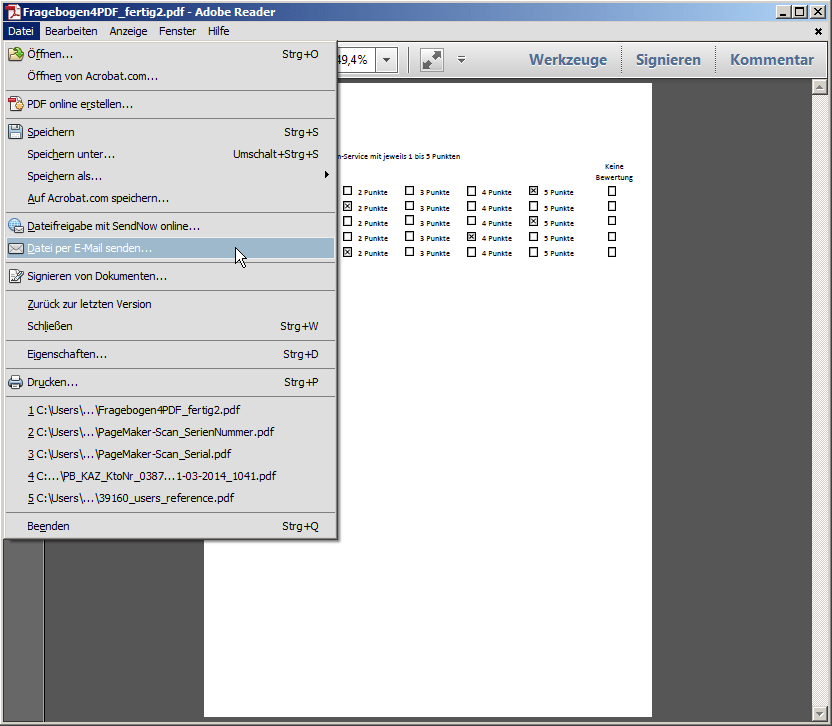The width and height of the screenshot is (832, 726).
Task: Choose Auf Acrobat.com speichern…
Action: point(170,198)
